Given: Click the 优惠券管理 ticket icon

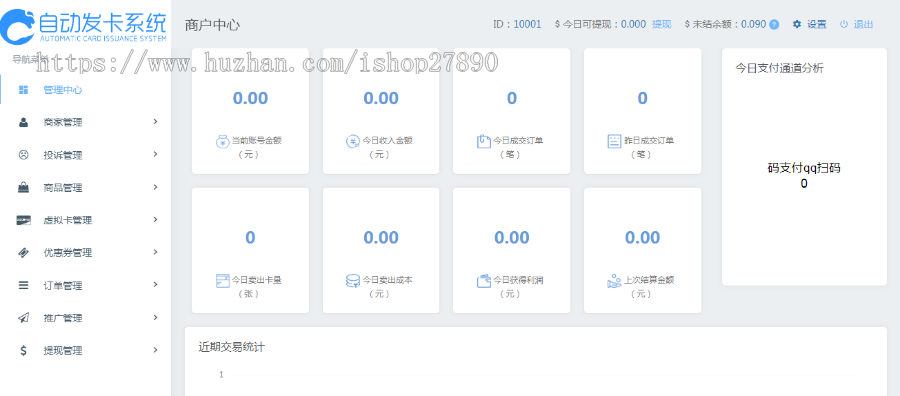Looking at the screenshot, I should pyautogui.click(x=24, y=253).
